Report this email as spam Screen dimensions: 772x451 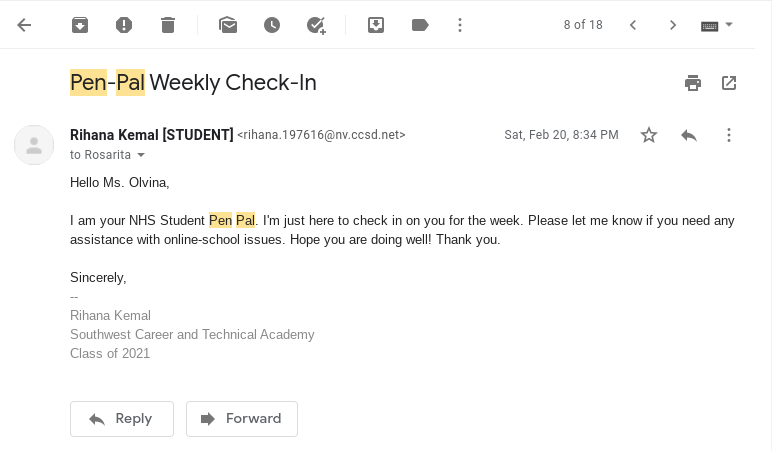point(124,25)
